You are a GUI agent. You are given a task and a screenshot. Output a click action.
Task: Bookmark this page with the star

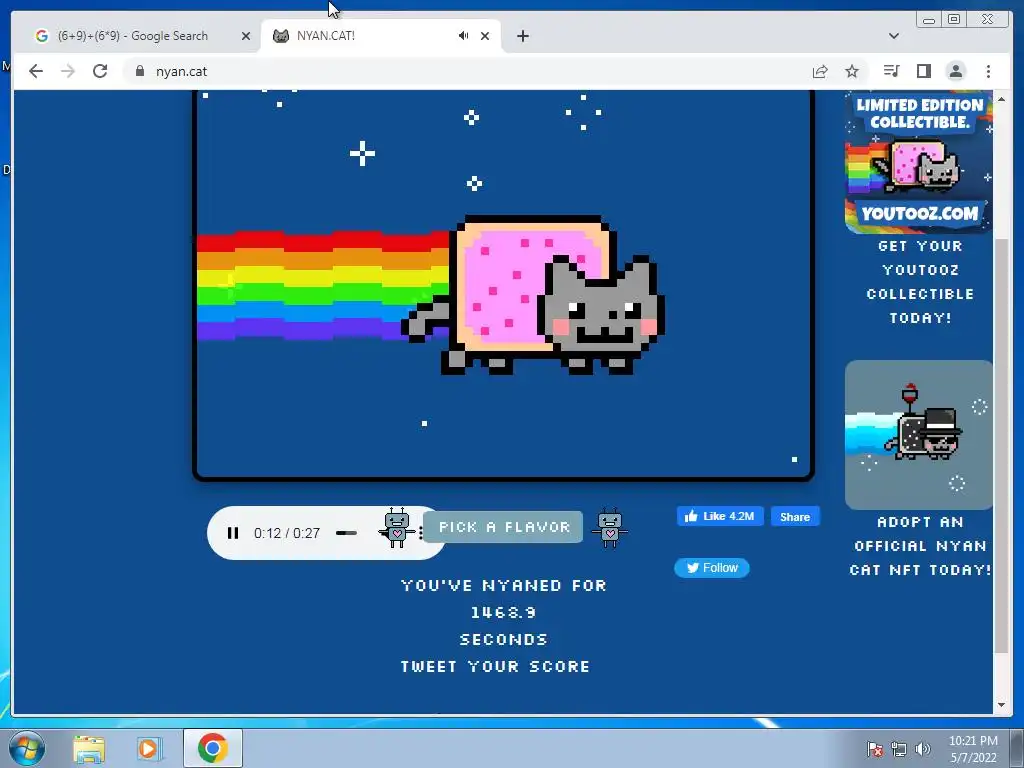coord(852,71)
